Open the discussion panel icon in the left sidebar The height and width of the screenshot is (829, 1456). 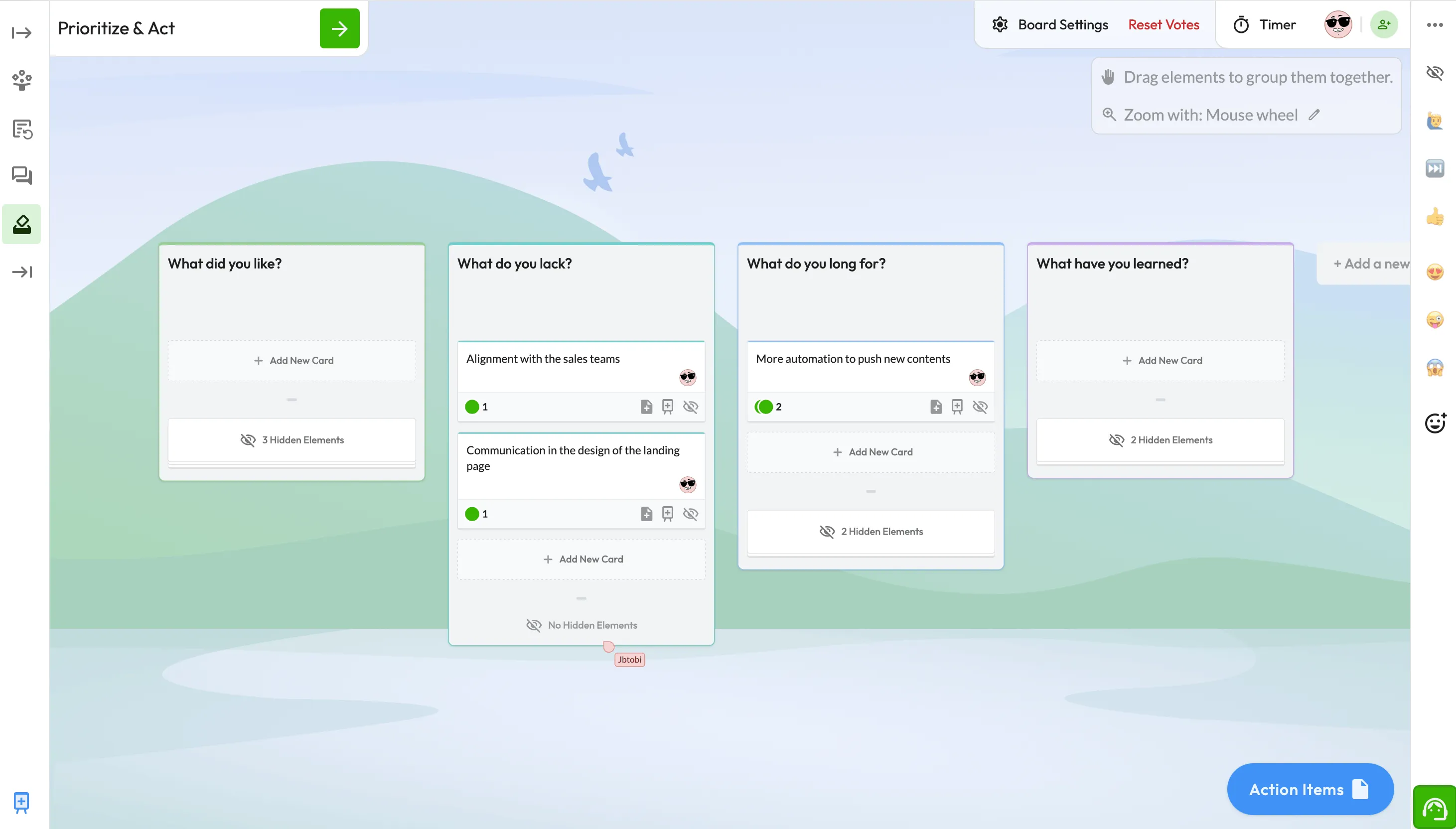point(21,175)
